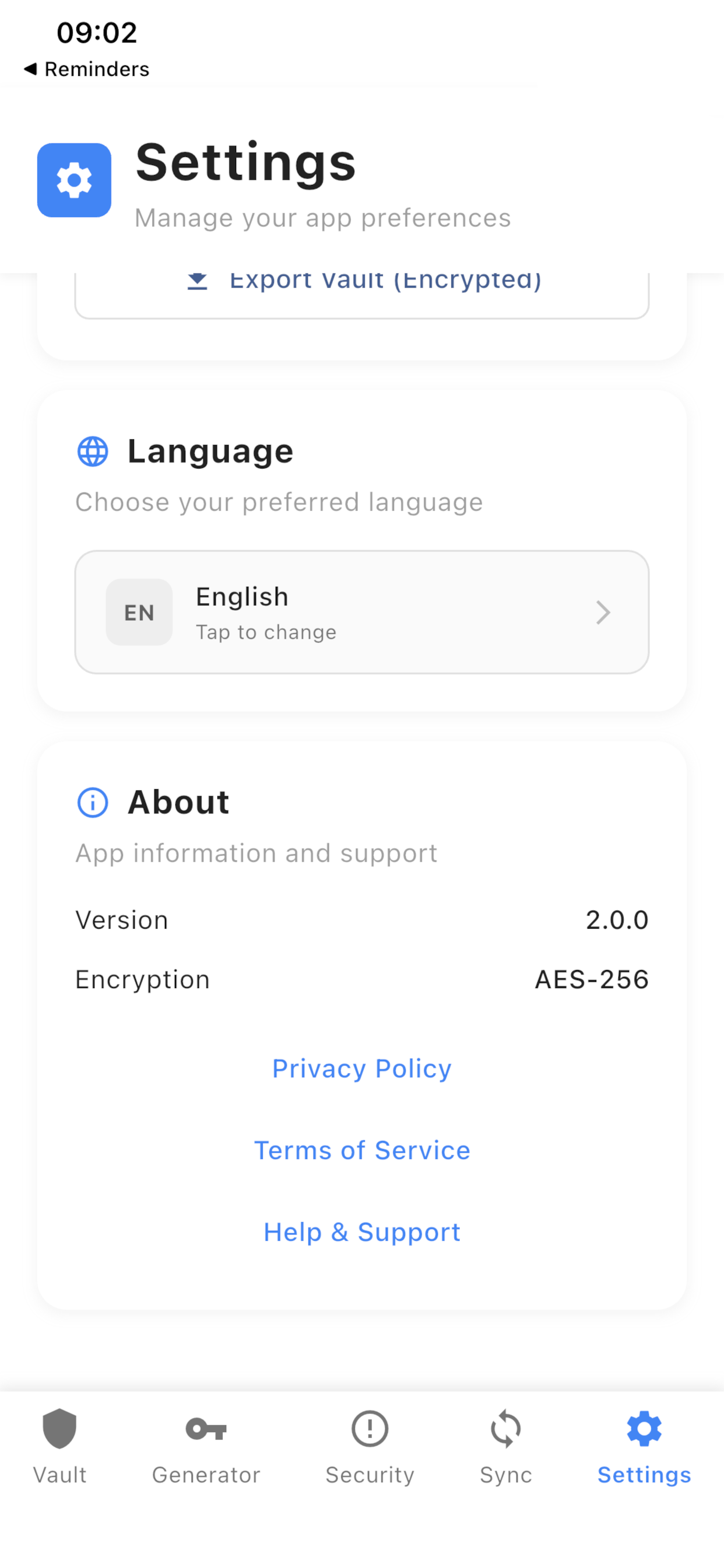
Task: Tap the EN language badge
Action: point(139,612)
